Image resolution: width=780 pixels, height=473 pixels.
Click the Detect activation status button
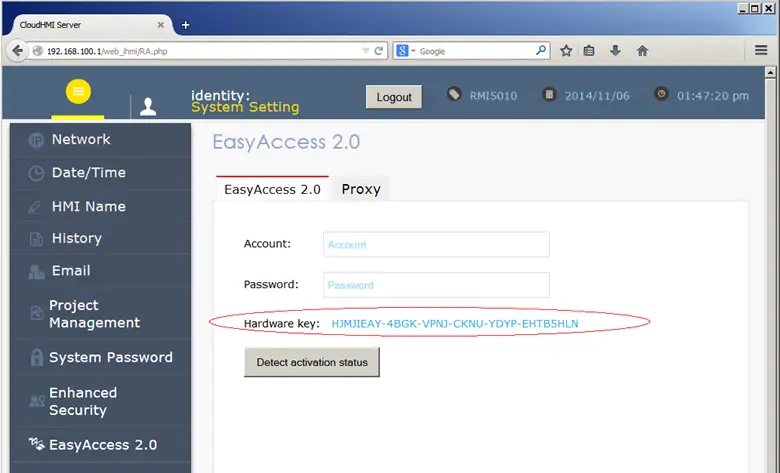click(312, 362)
